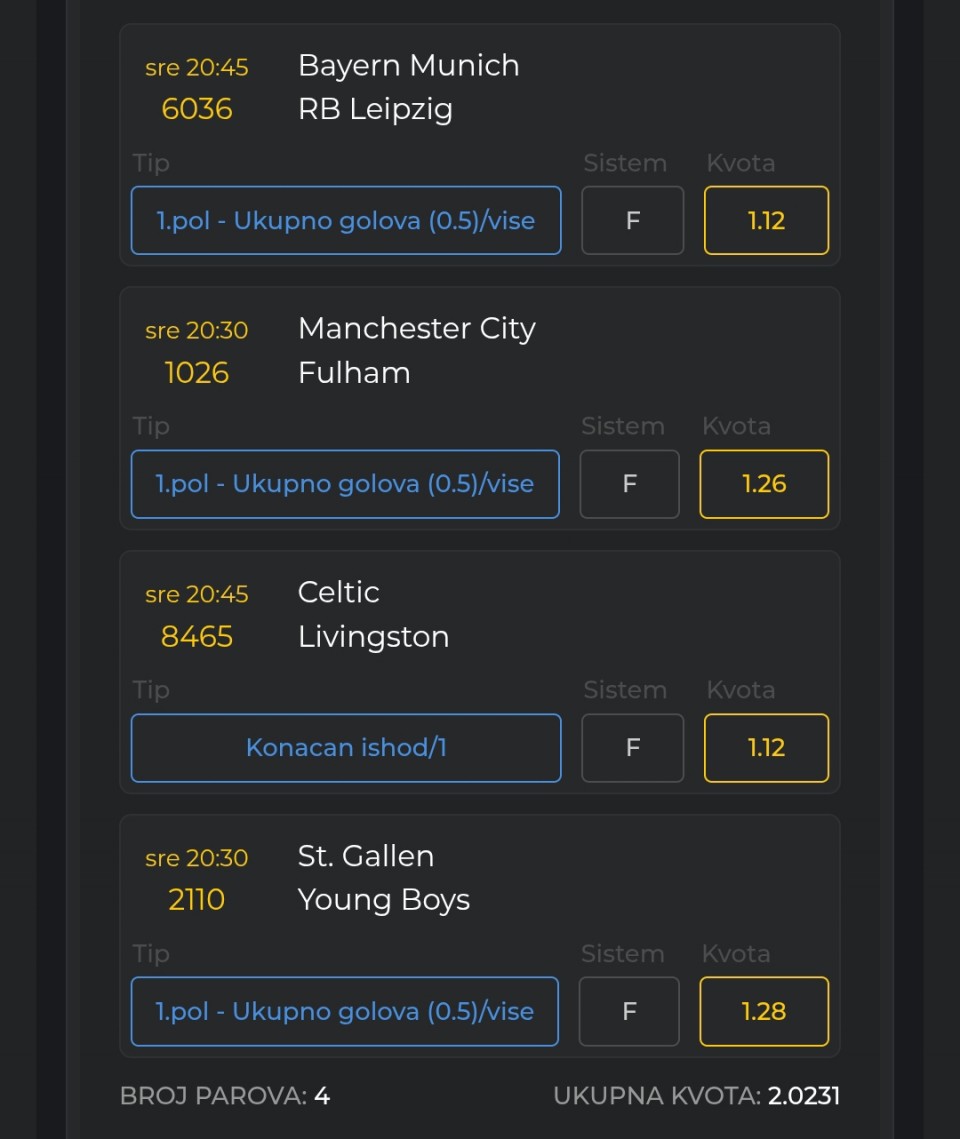Select system F box for Celtic match

click(x=632, y=748)
